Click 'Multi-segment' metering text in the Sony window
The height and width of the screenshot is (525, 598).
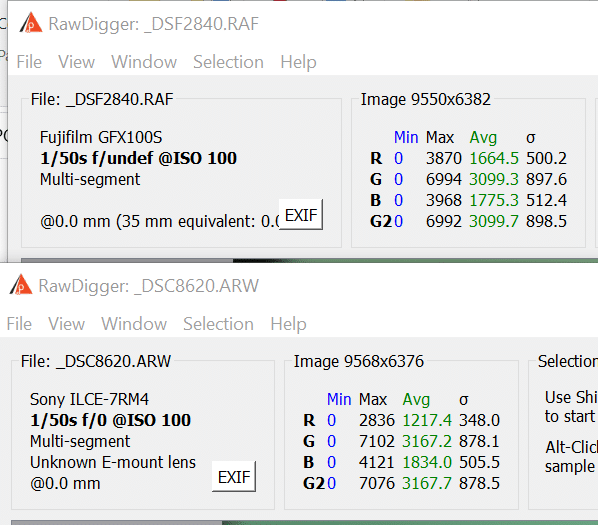(80, 442)
